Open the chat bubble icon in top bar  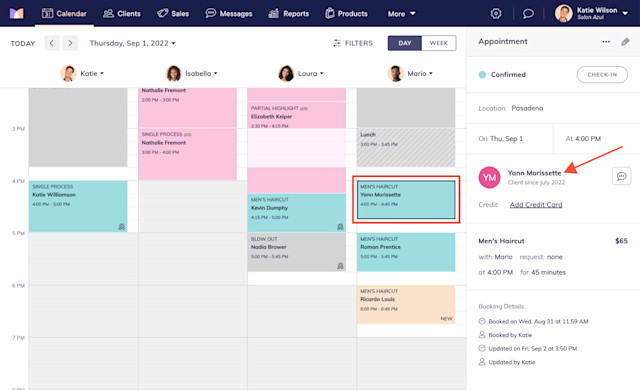[528, 13]
